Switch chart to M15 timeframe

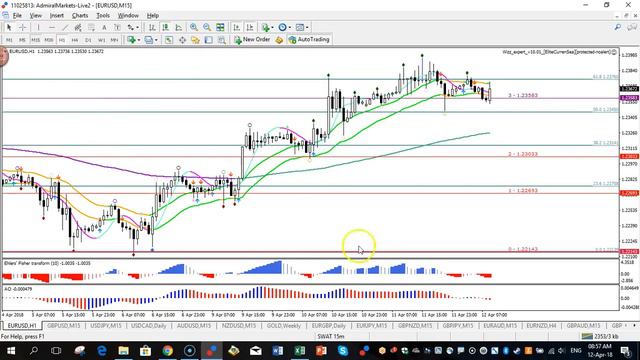pyautogui.click(x=36, y=40)
